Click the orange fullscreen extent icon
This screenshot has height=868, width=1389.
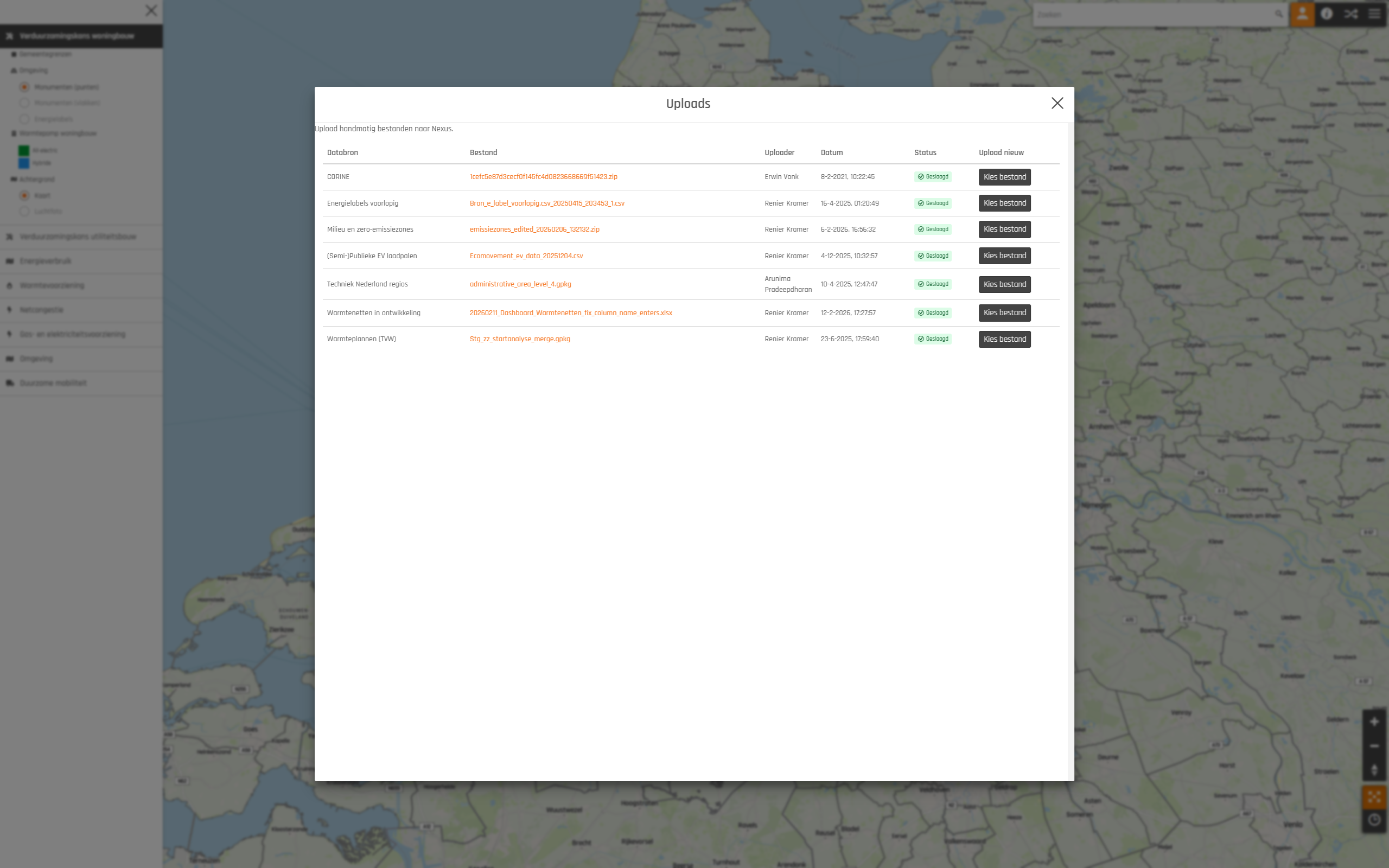pos(1374,796)
